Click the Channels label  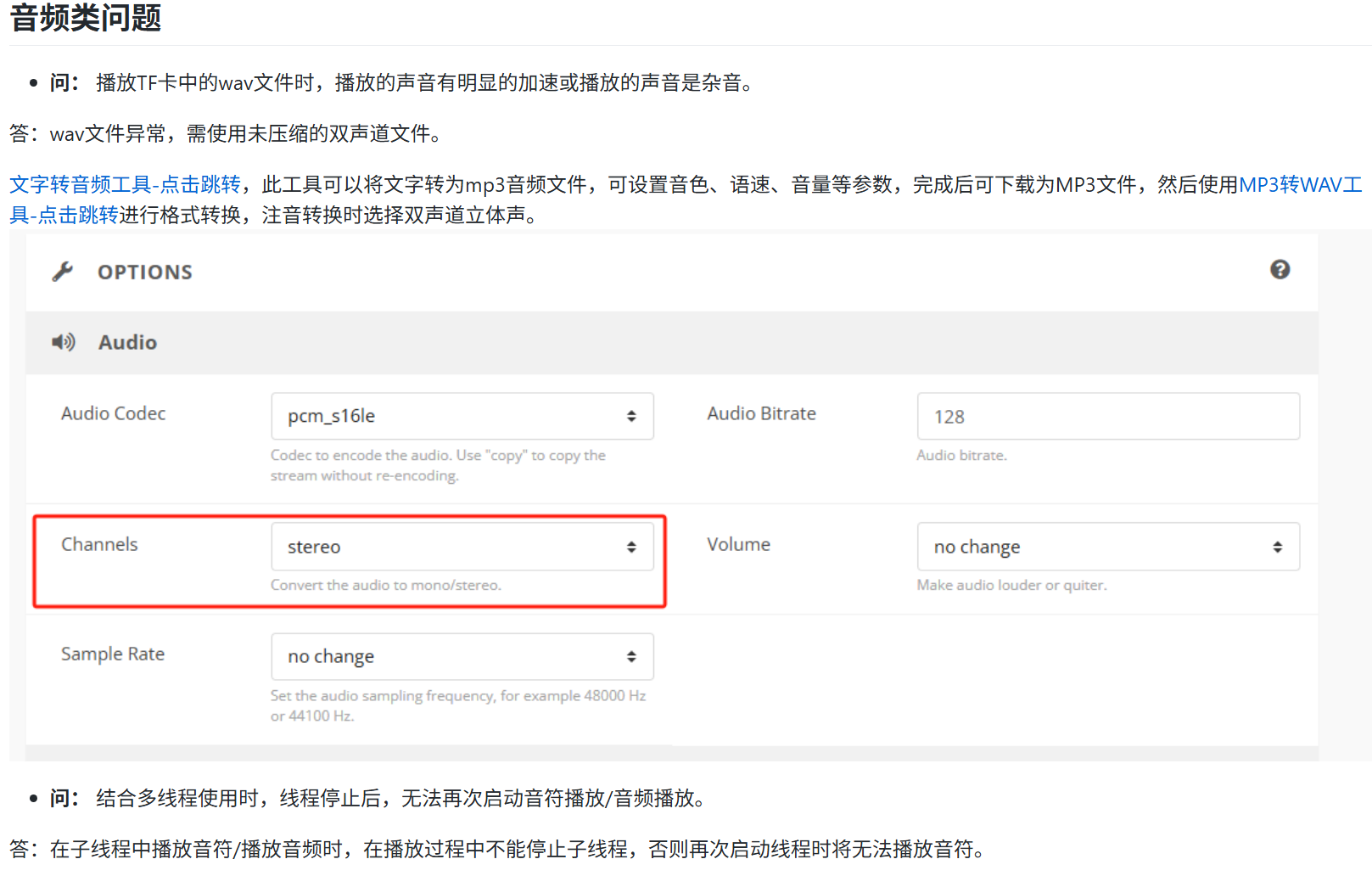(99, 544)
